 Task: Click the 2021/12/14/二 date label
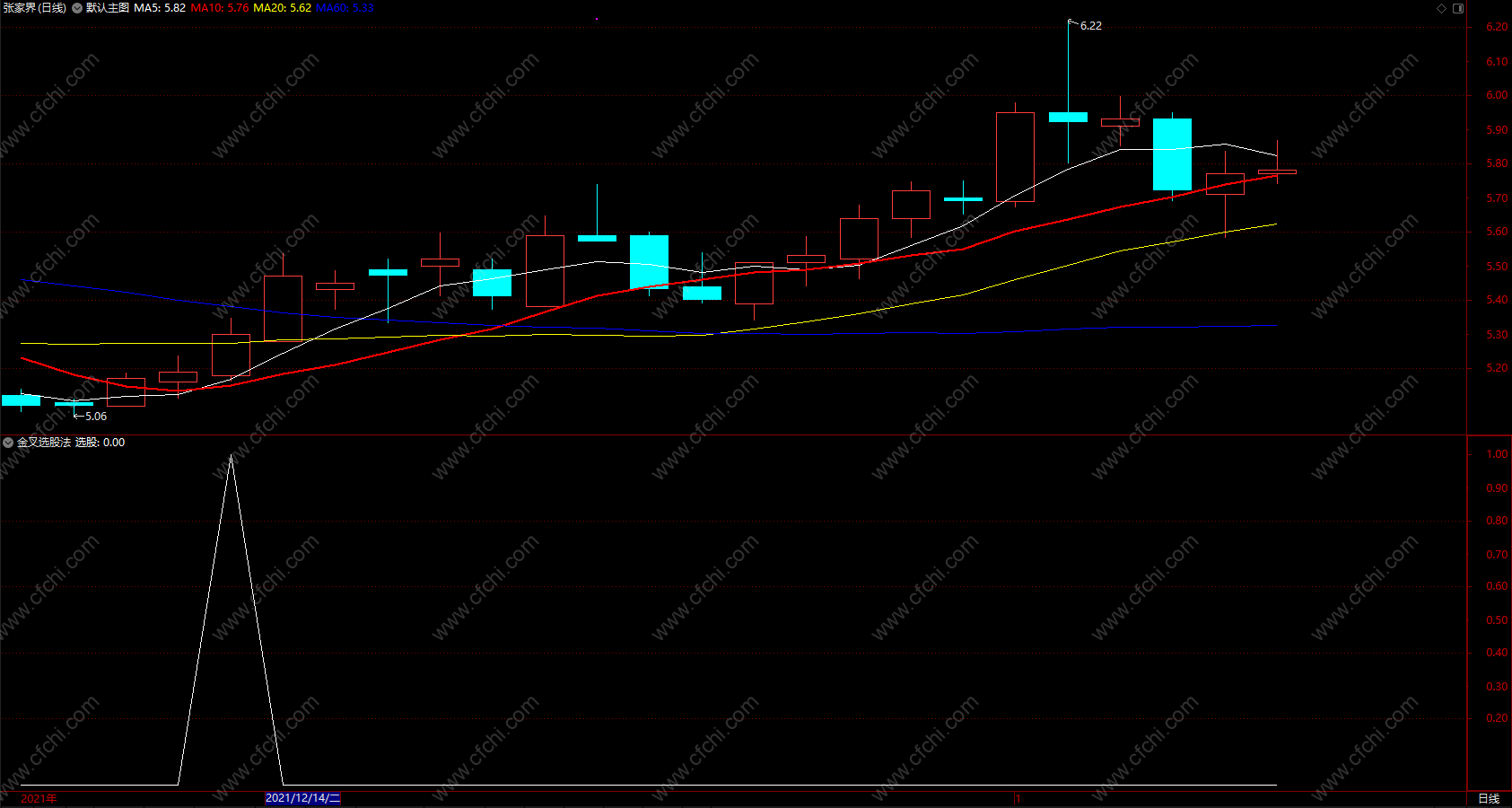pyautogui.click(x=302, y=798)
